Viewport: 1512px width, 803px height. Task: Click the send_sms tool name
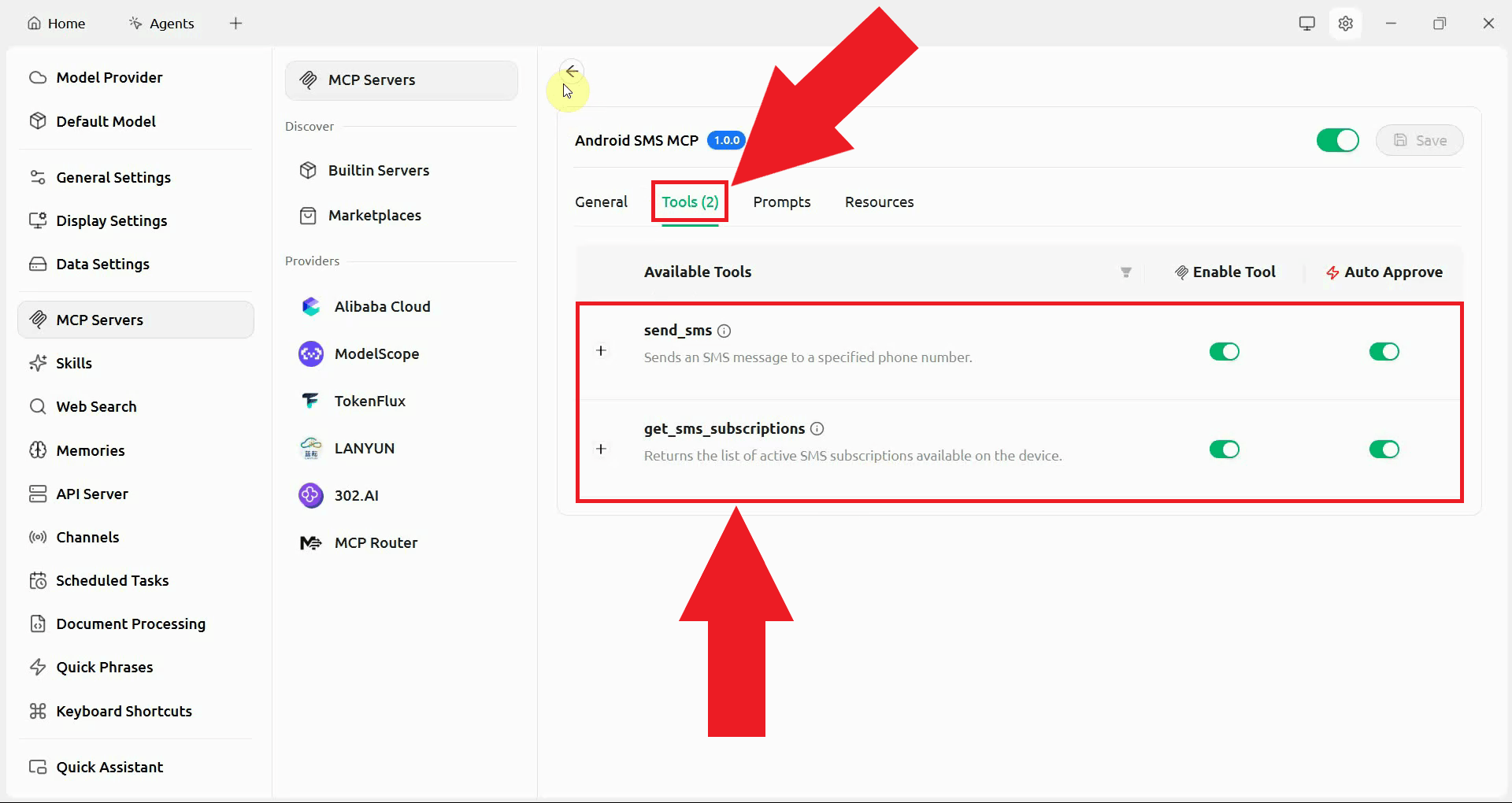(x=677, y=330)
